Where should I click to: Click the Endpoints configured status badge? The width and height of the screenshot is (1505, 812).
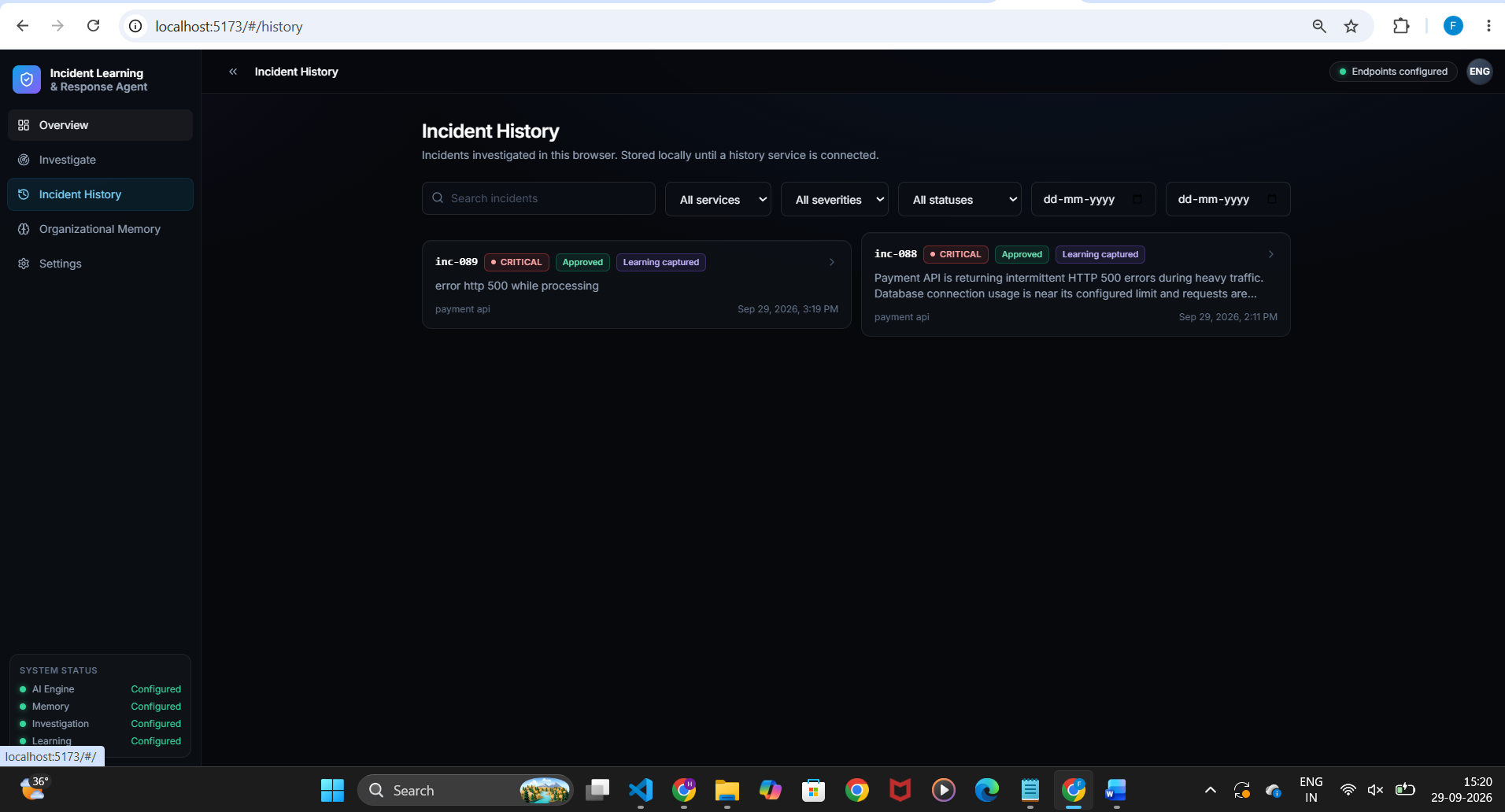[1393, 72]
